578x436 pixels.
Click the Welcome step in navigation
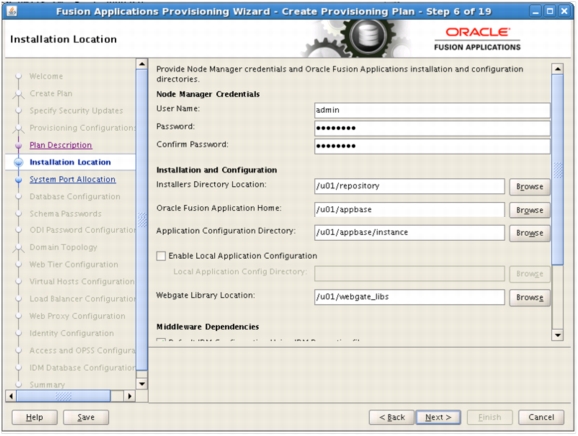pyautogui.click(x=46, y=76)
